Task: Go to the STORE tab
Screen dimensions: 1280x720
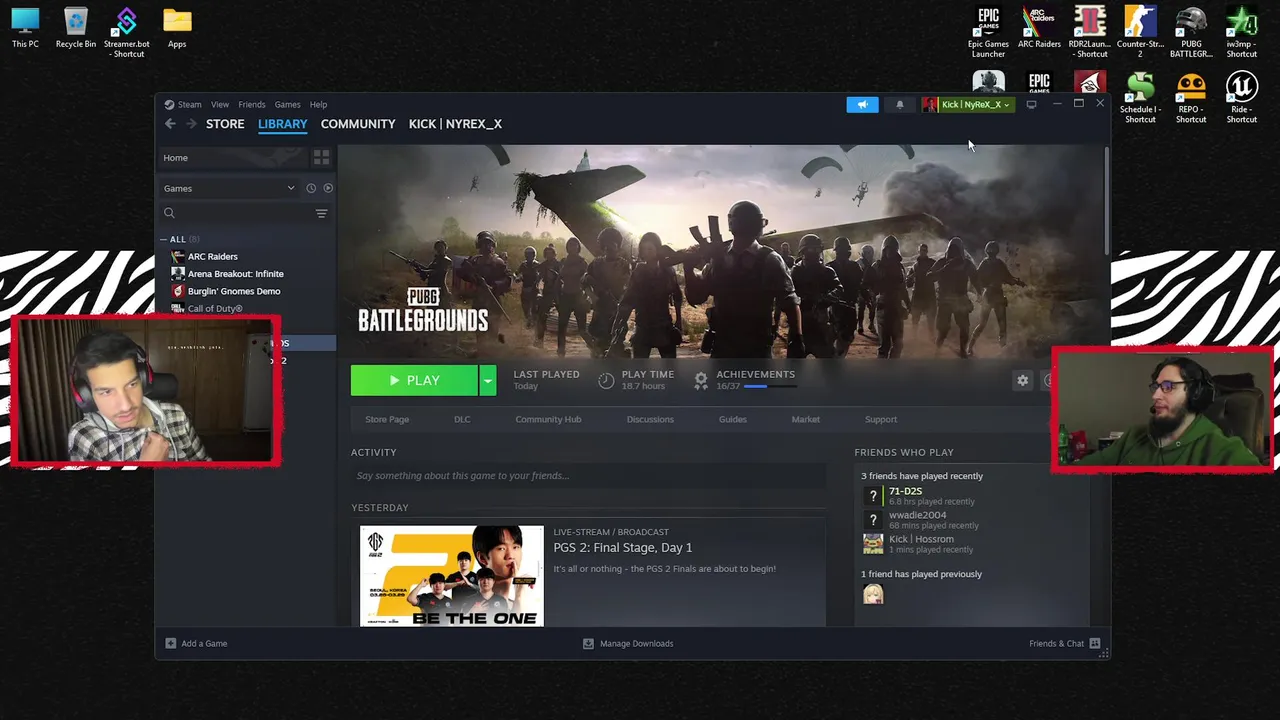Action: pos(225,124)
